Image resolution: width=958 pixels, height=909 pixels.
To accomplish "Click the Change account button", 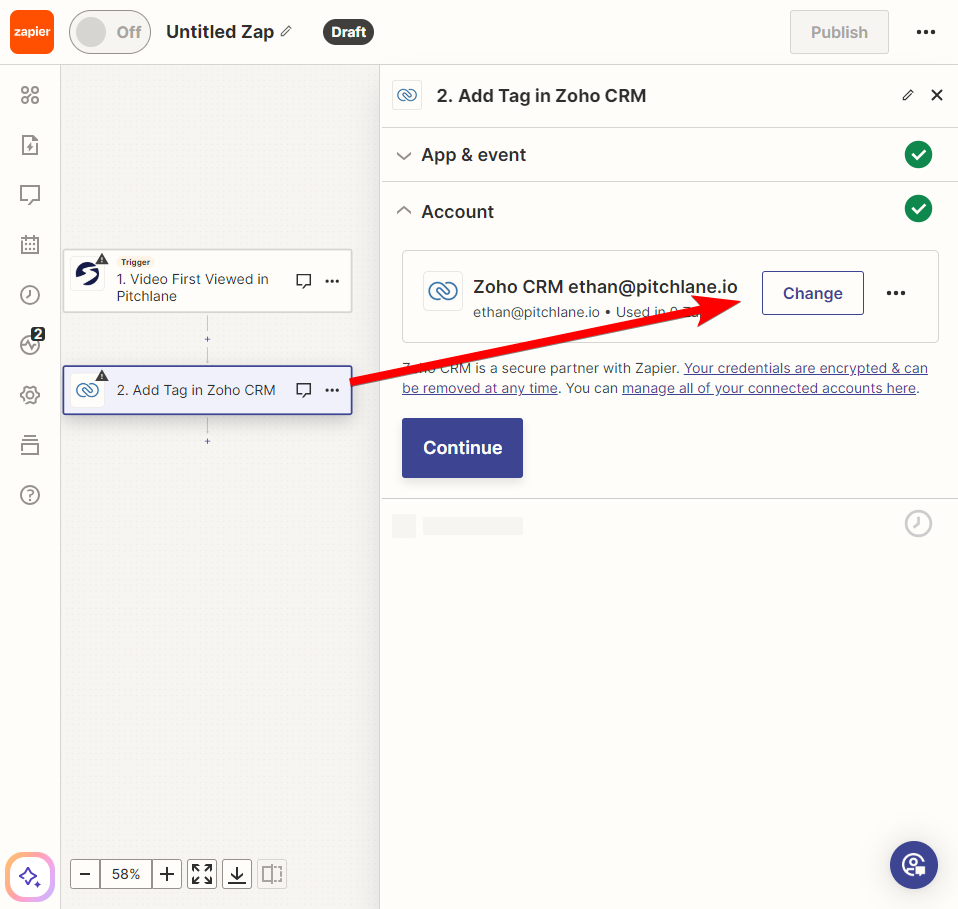I will (x=813, y=293).
